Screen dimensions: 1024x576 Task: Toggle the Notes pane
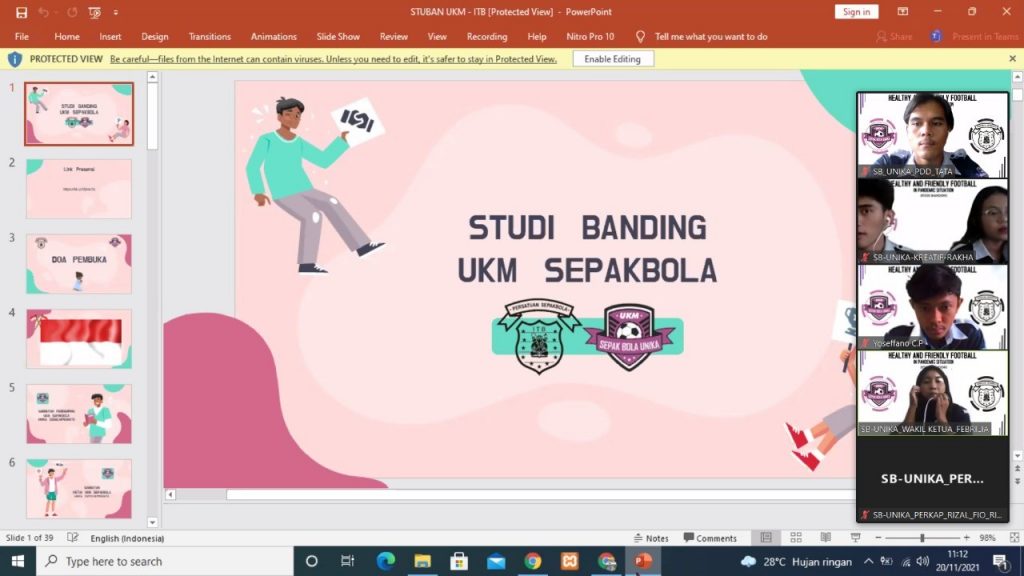pyautogui.click(x=651, y=538)
